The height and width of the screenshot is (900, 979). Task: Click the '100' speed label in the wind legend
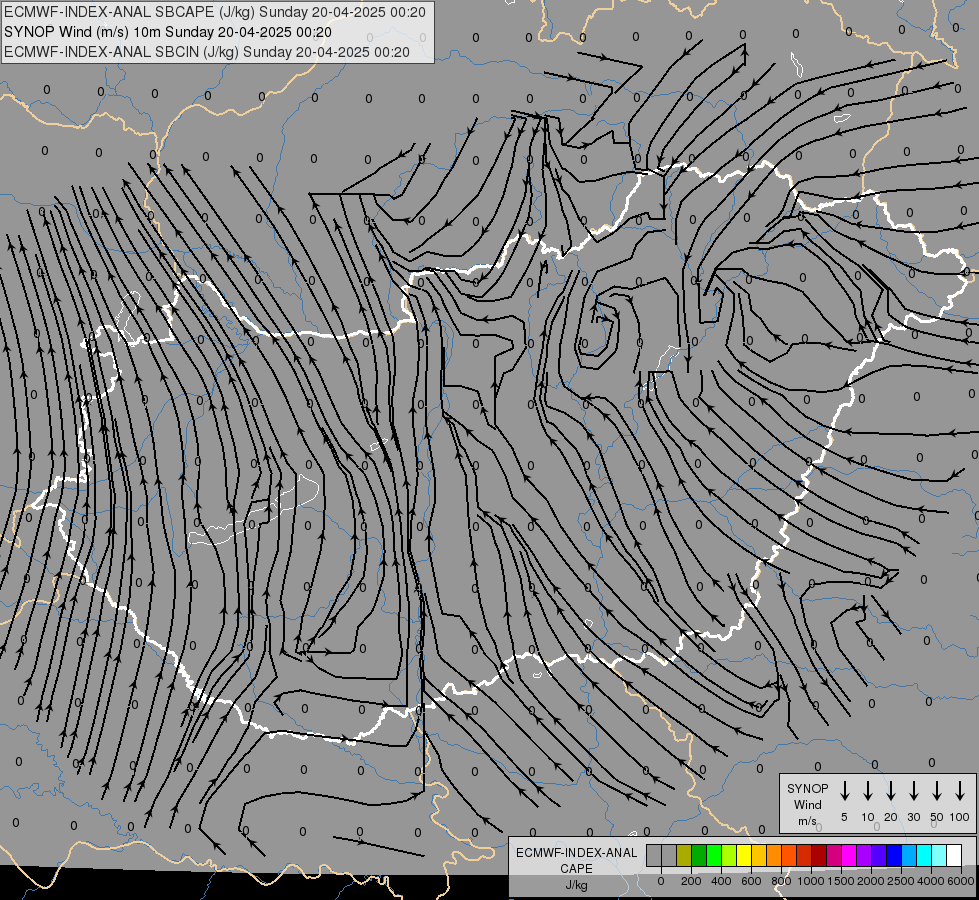(x=960, y=817)
